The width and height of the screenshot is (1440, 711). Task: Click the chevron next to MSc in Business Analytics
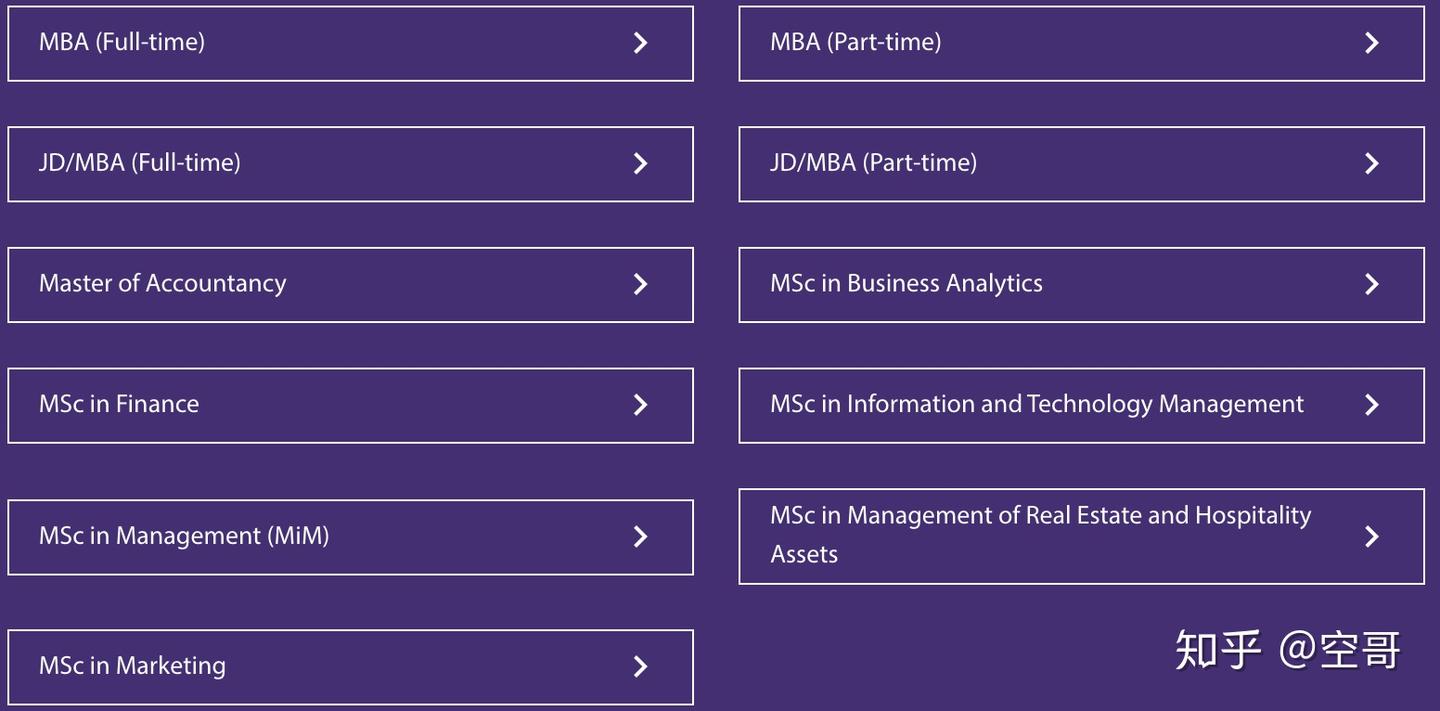pyautogui.click(x=1372, y=285)
